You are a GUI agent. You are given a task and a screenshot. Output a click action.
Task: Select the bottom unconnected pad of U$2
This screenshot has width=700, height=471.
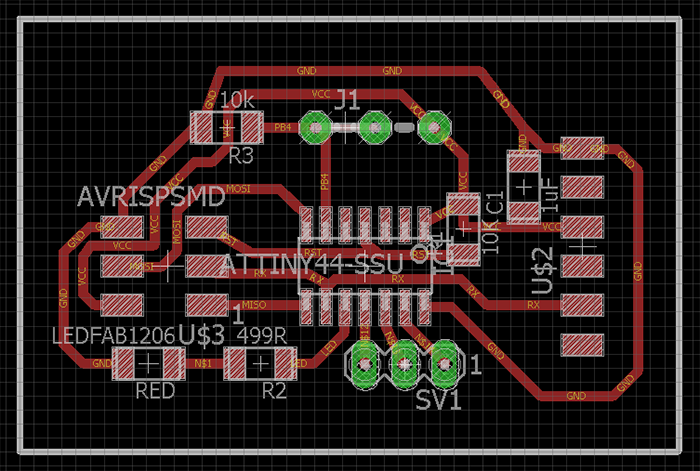[583, 345]
